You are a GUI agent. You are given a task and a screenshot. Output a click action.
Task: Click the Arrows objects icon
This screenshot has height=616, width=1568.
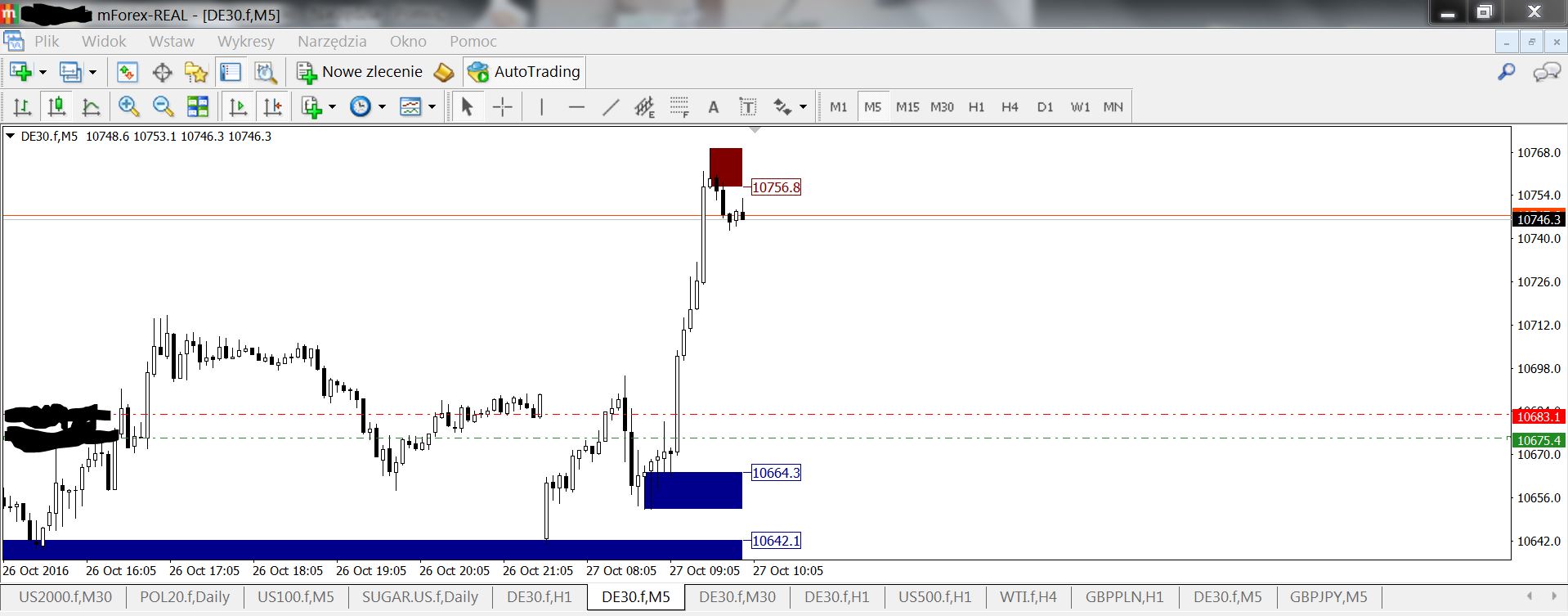pos(783,106)
